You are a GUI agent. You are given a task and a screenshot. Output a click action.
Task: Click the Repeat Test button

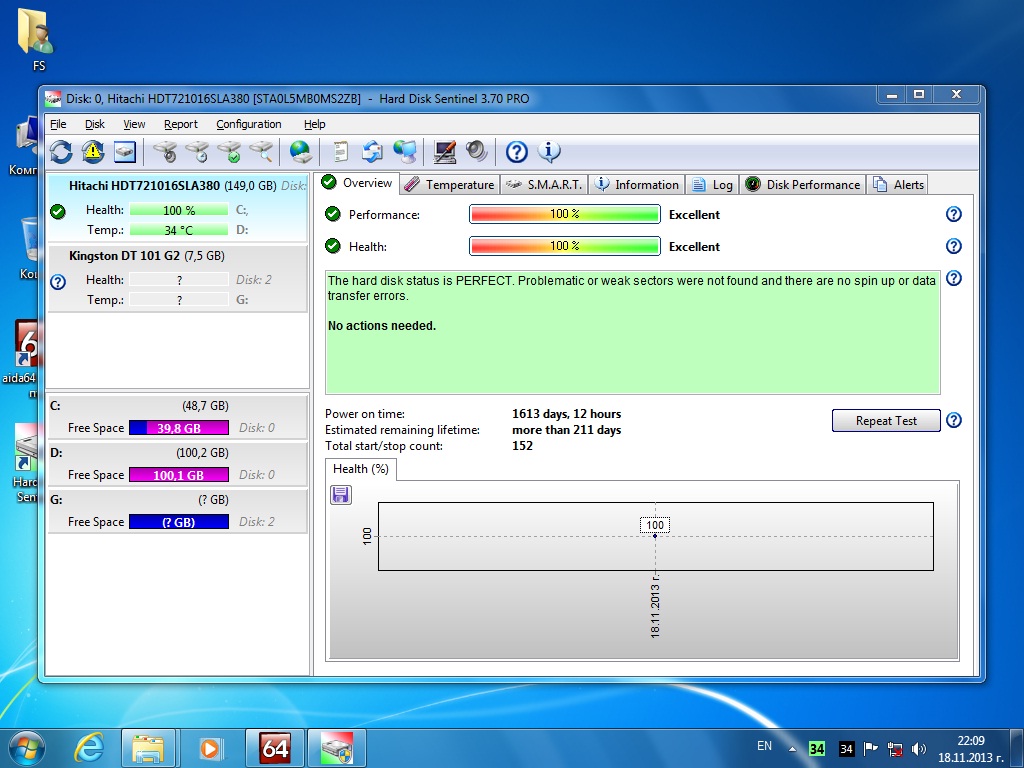pyautogui.click(x=886, y=421)
